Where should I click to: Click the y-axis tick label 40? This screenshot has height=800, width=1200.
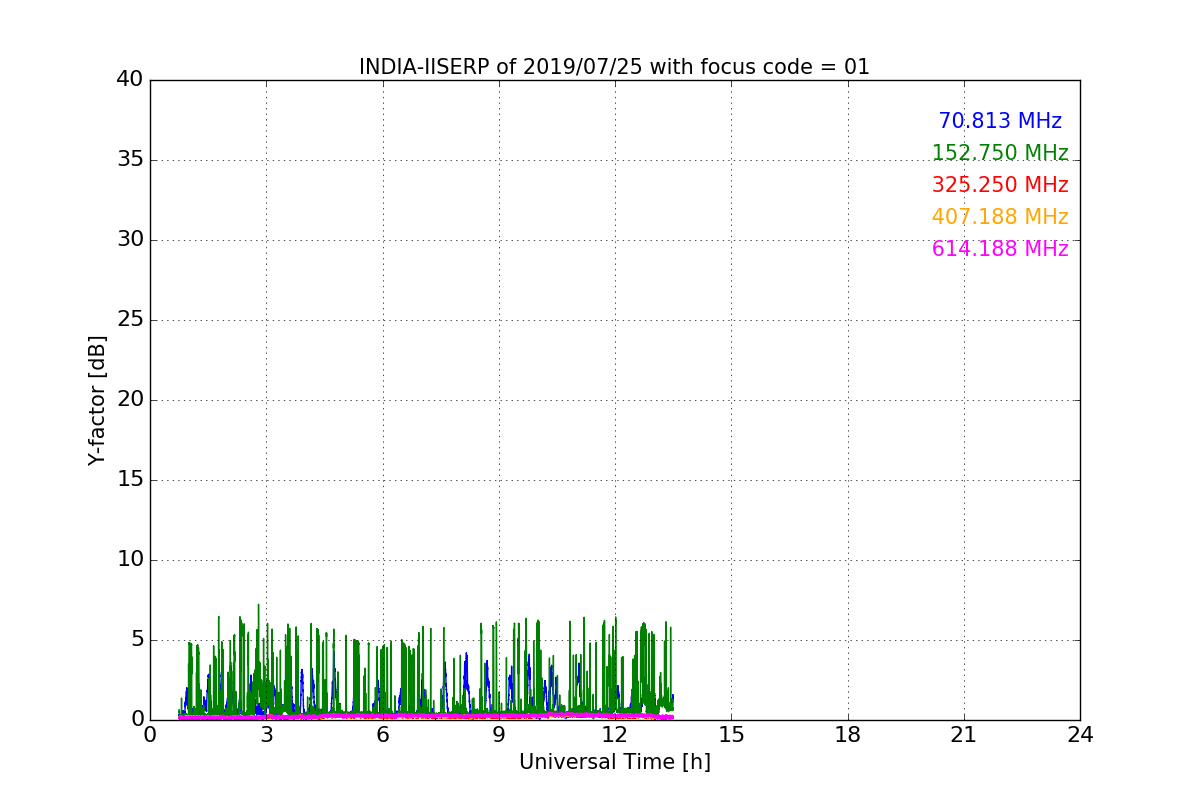coord(130,80)
